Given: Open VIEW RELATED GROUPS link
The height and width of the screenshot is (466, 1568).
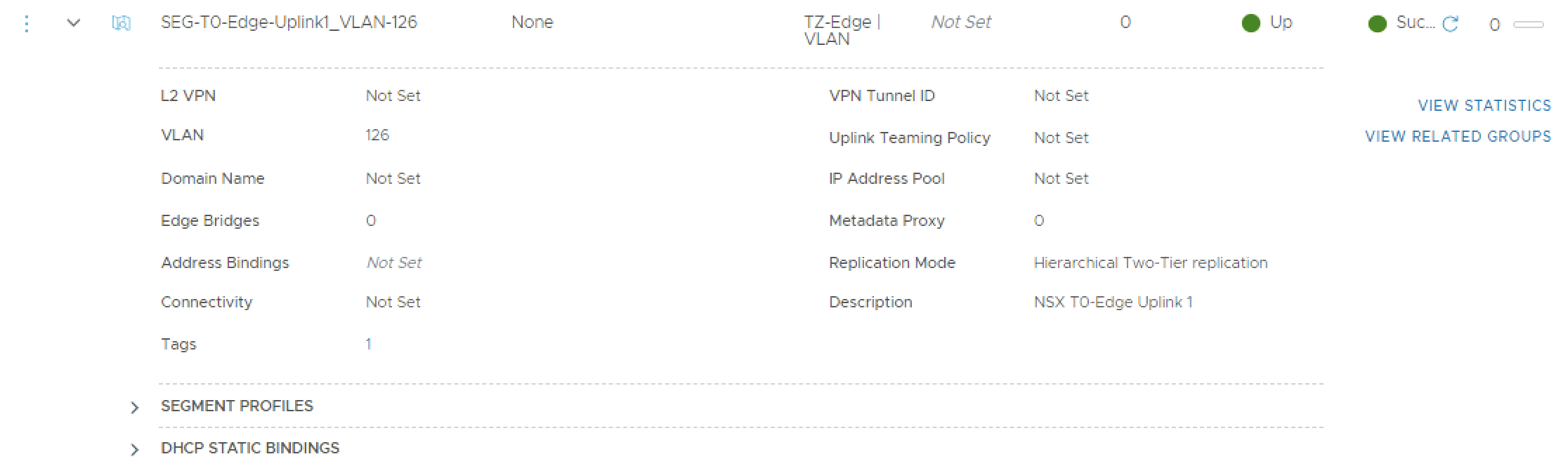Looking at the screenshot, I should click(1458, 137).
